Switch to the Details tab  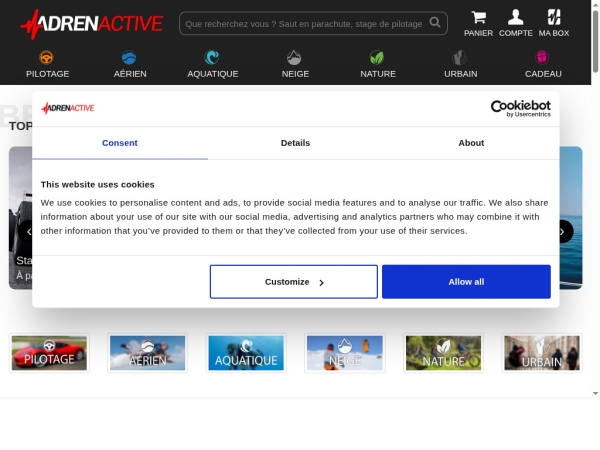tap(295, 143)
